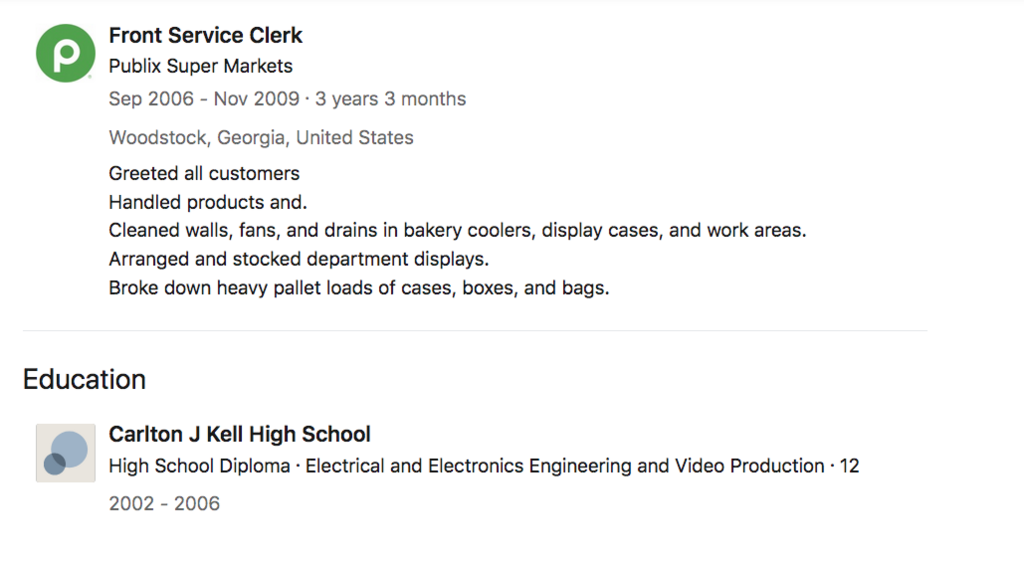This screenshot has height=562, width=1024.
Task: Open the Carlton J Kell High School link
Action: [239, 435]
